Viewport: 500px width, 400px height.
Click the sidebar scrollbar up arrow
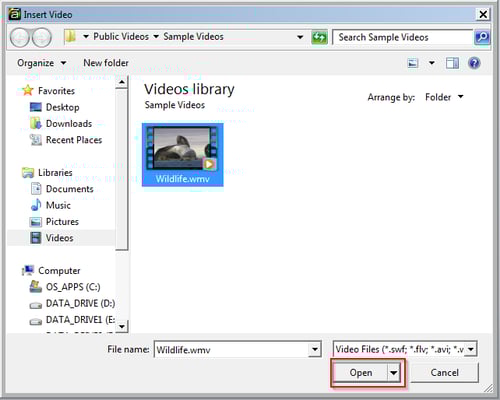[x=122, y=82]
